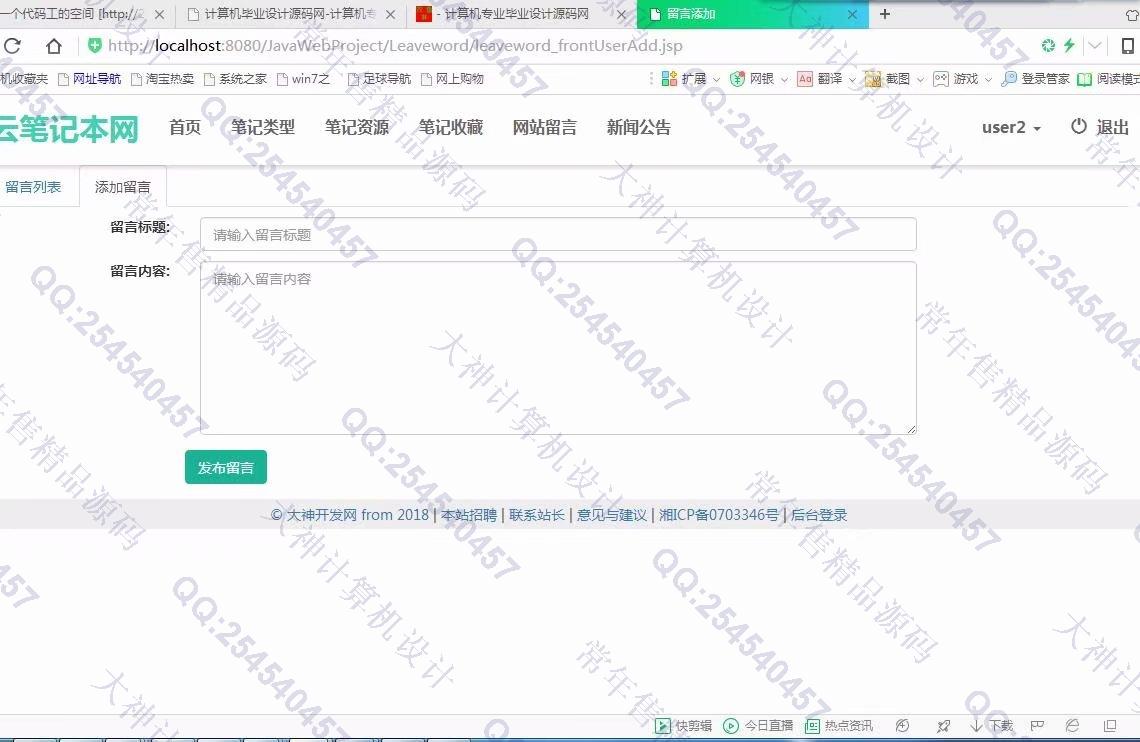
Task: Enable 阅读模式 reading mode
Action: (x=1108, y=78)
